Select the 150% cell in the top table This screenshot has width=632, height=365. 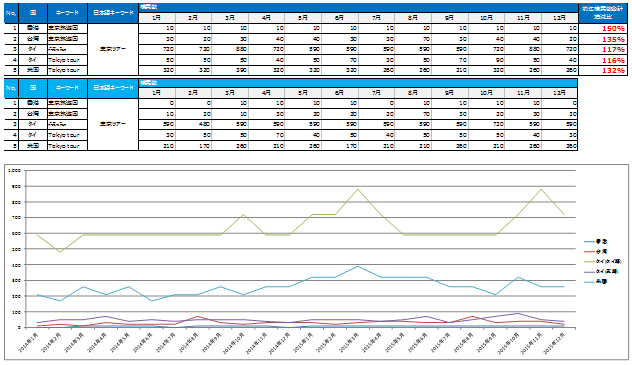tap(602, 29)
